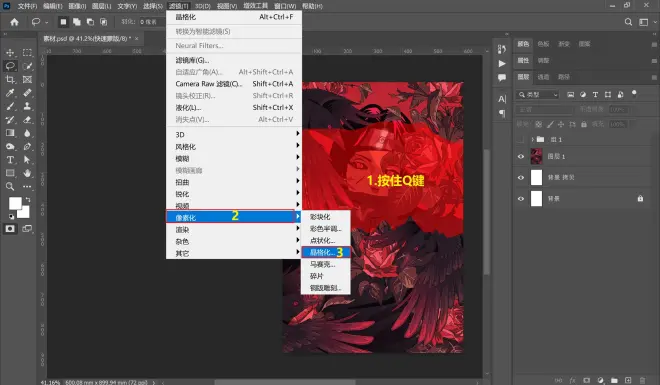This screenshot has height=385, width=660.
Task: Choose Add to Selection mode
Action: [x=77, y=22]
